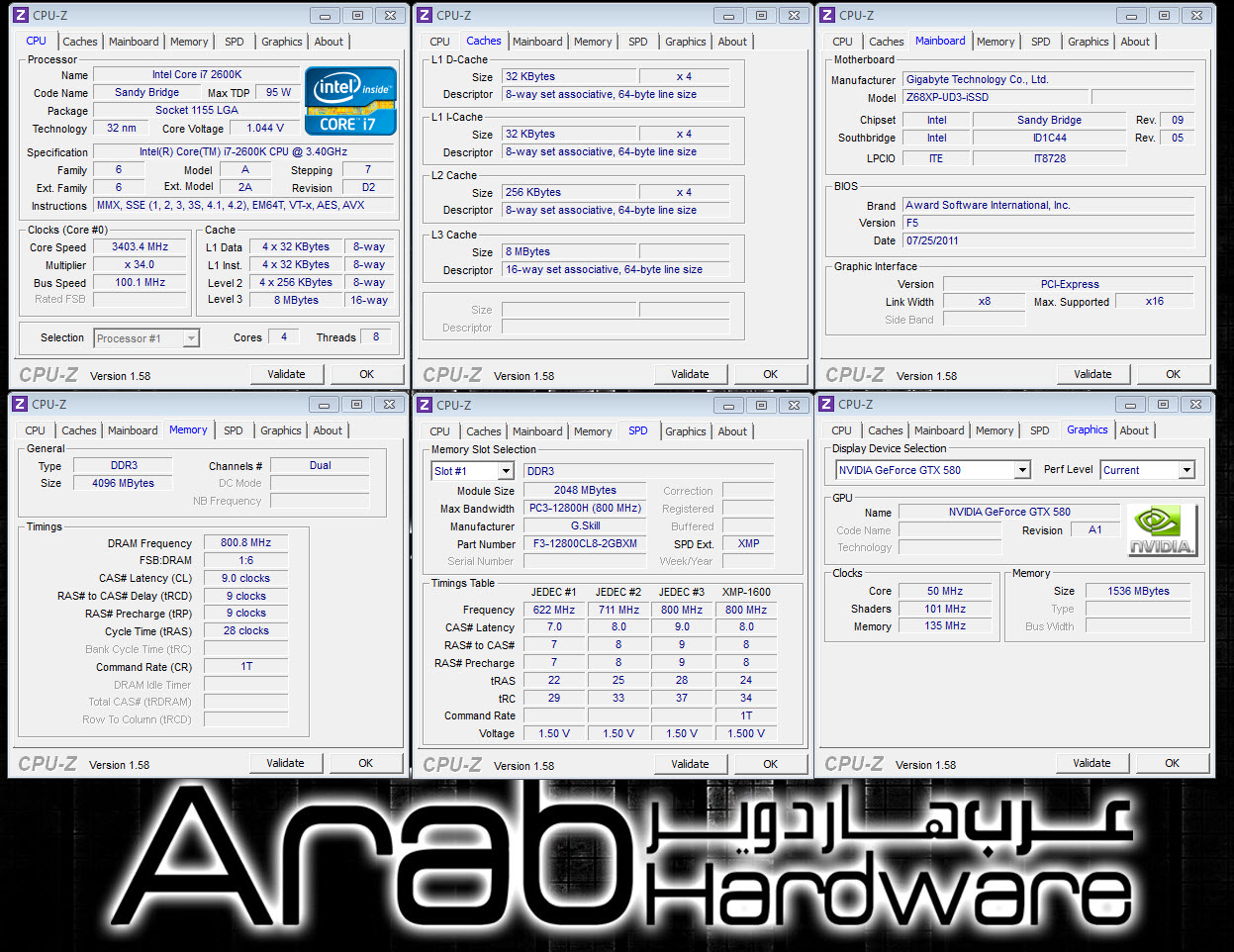Image resolution: width=1234 pixels, height=952 pixels.
Task: Click Validate in the Caches tab window
Action: click(690, 374)
